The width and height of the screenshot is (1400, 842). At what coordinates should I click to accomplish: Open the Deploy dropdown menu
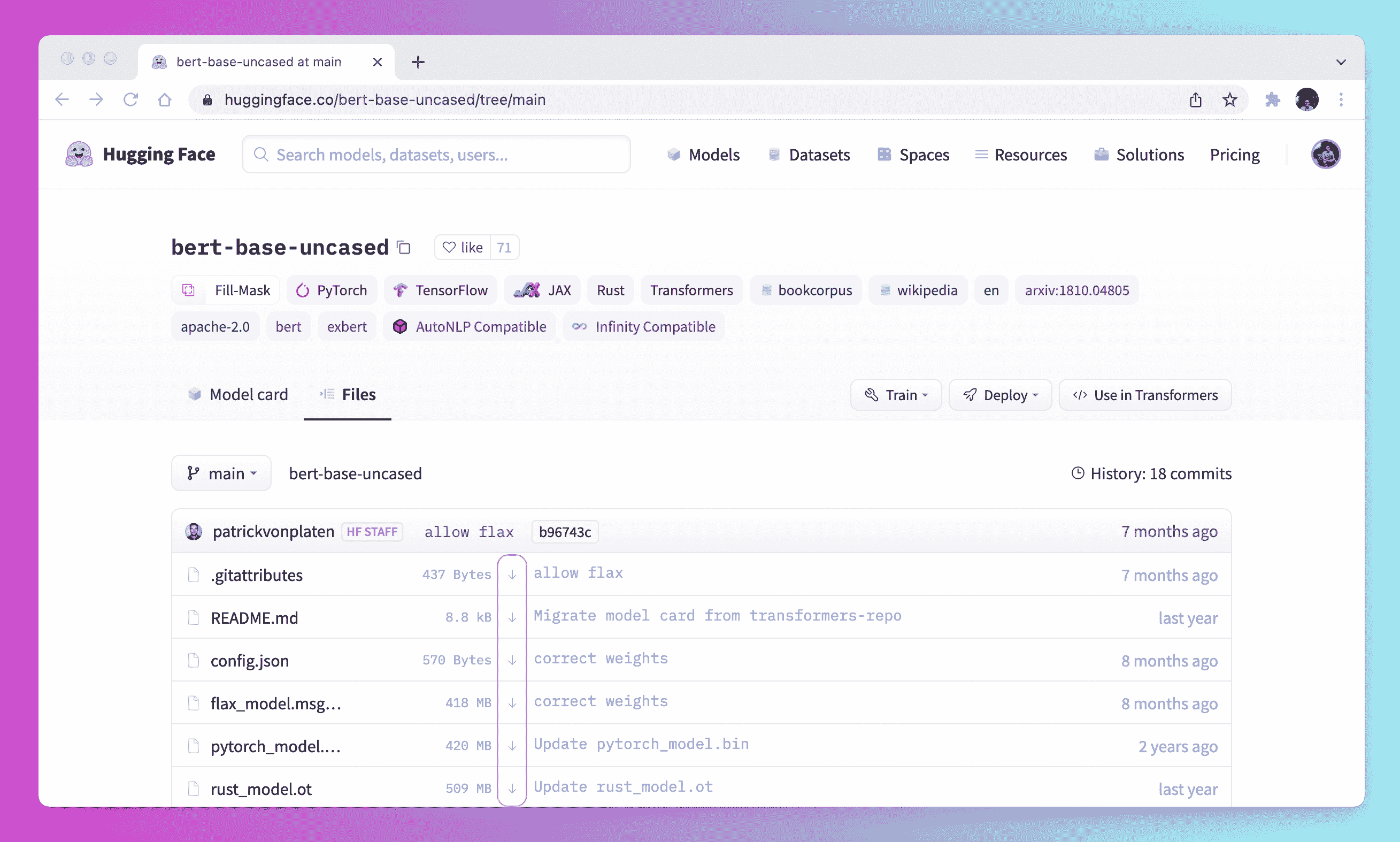tap(1000, 395)
